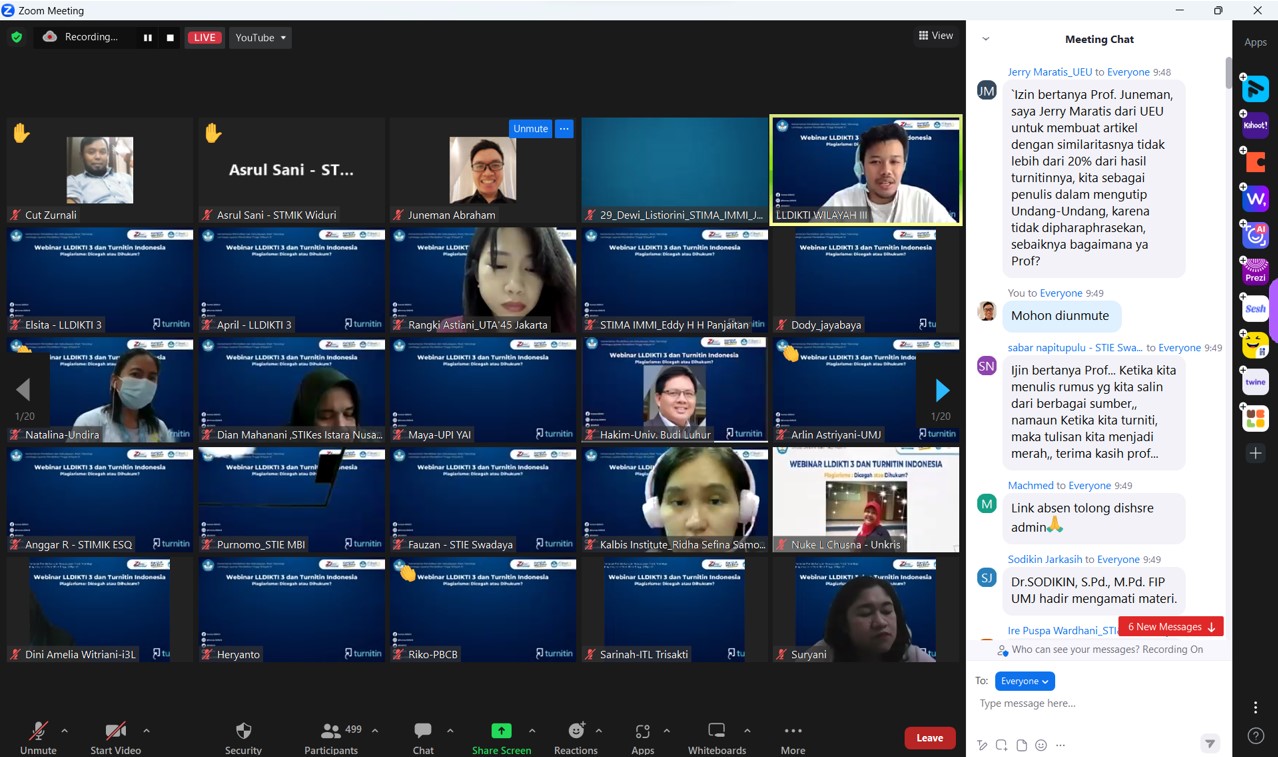Image resolution: width=1278 pixels, height=757 pixels.
Task: Click the Type message here field
Action: 1099,704
